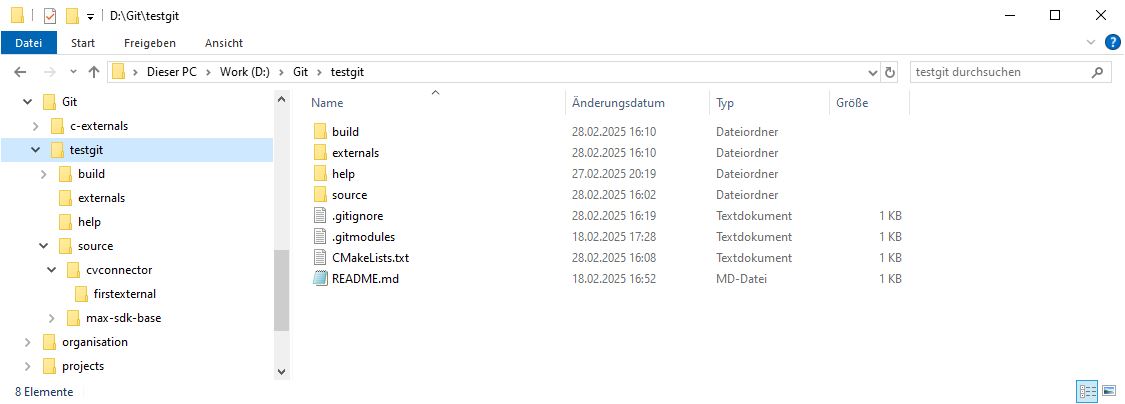Collapse the cvconnector tree node
This screenshot has height=404, width=1125.
pos(51,271)
